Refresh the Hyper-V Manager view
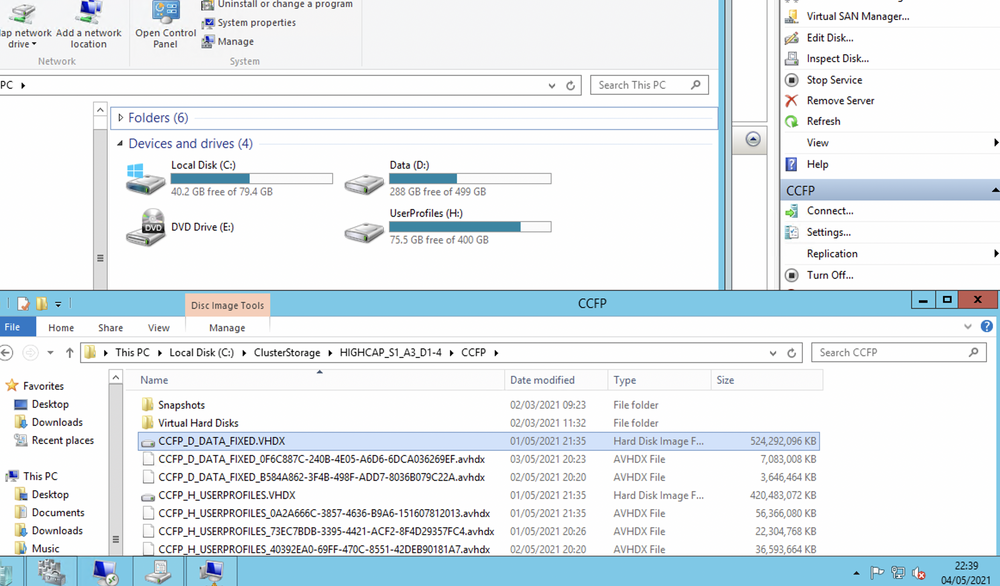The width and height of the screenshot is (1000, 586). [823, 121]
